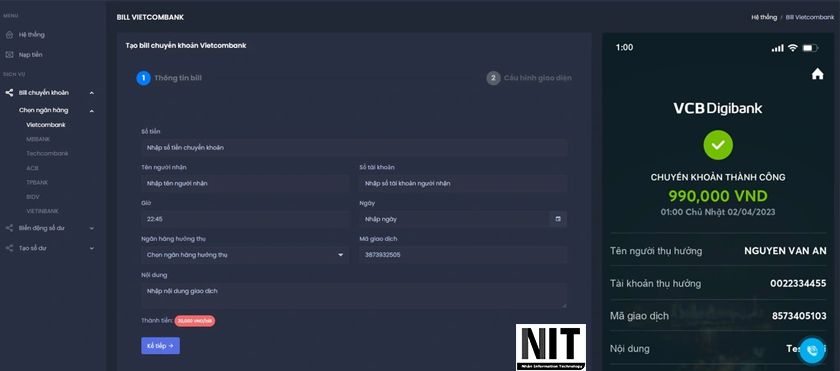
Task: Click the Biến động số dư icon
Action: click(9, 228)
